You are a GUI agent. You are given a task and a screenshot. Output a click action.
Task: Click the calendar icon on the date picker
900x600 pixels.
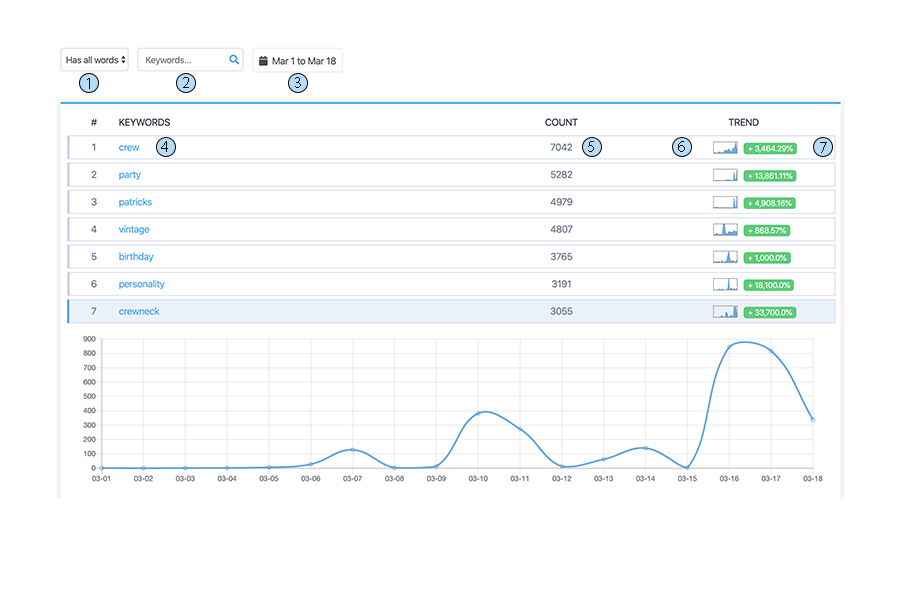[265, 59]
